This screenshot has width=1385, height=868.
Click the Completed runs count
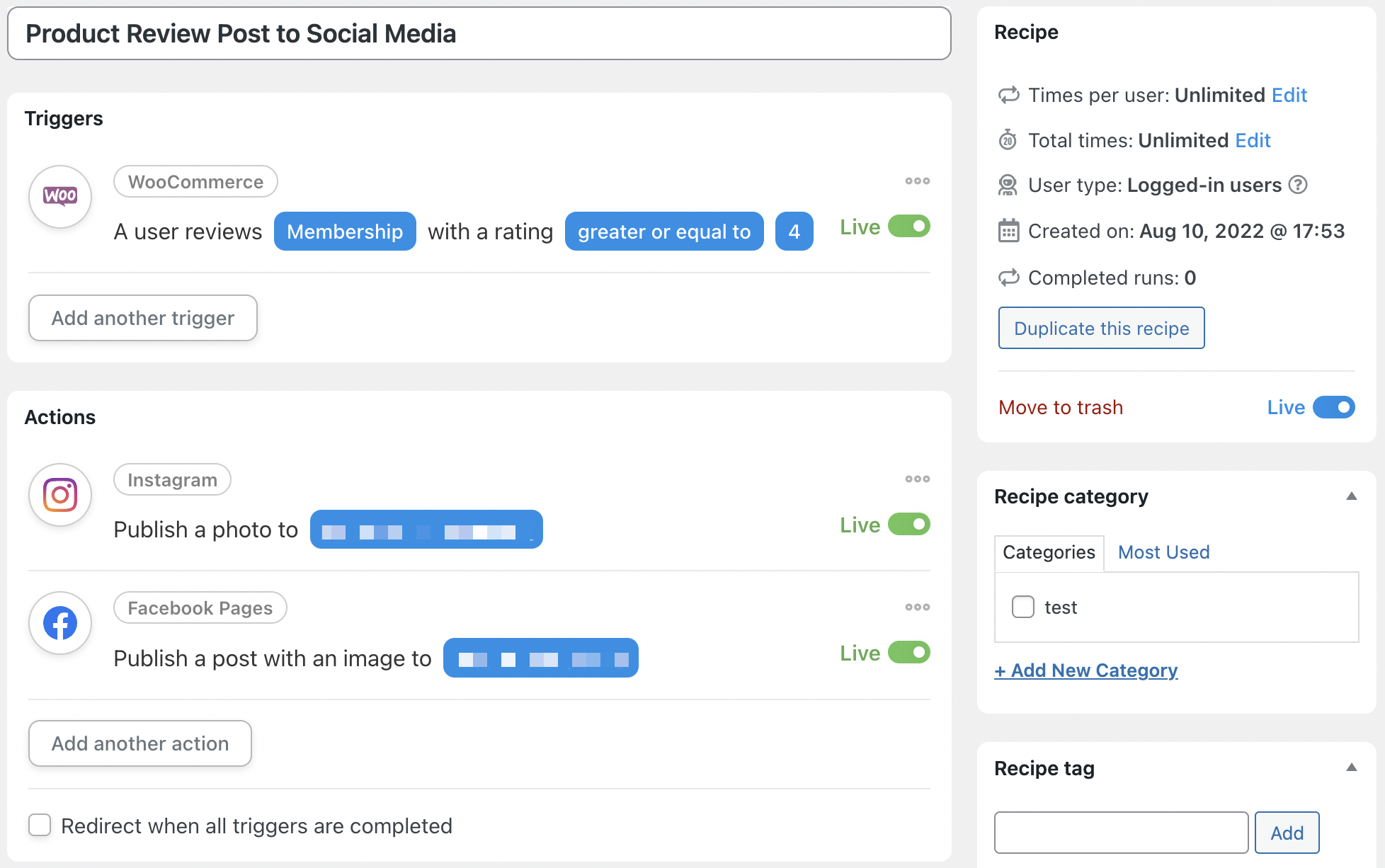pyautogui.click(x=1190, y=278)
